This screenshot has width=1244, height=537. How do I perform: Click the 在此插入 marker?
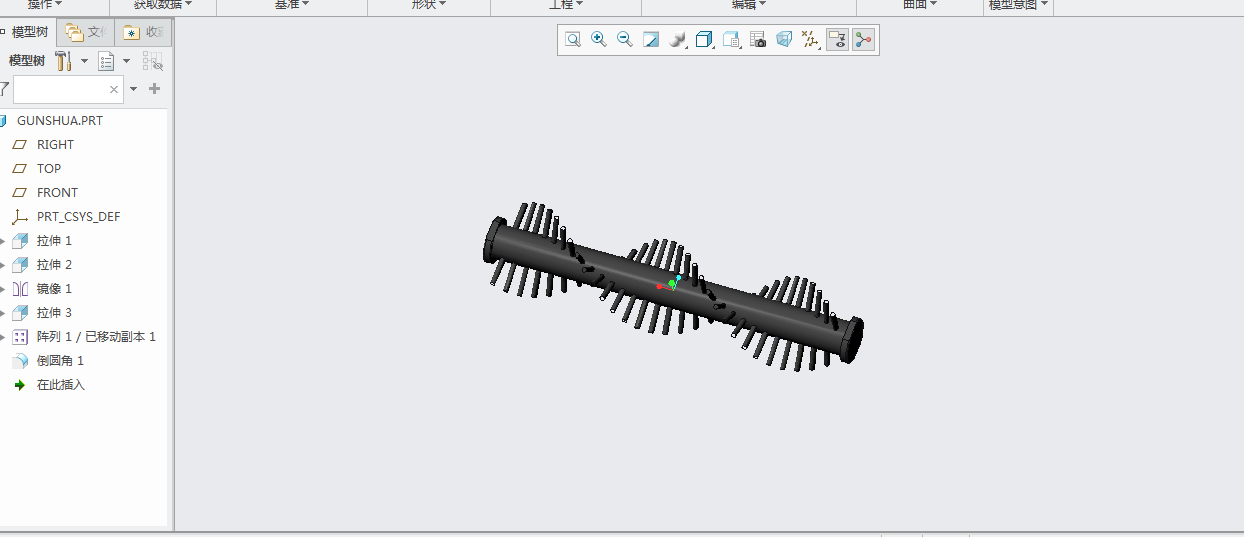pyautogui.click(x=61, y=384)
